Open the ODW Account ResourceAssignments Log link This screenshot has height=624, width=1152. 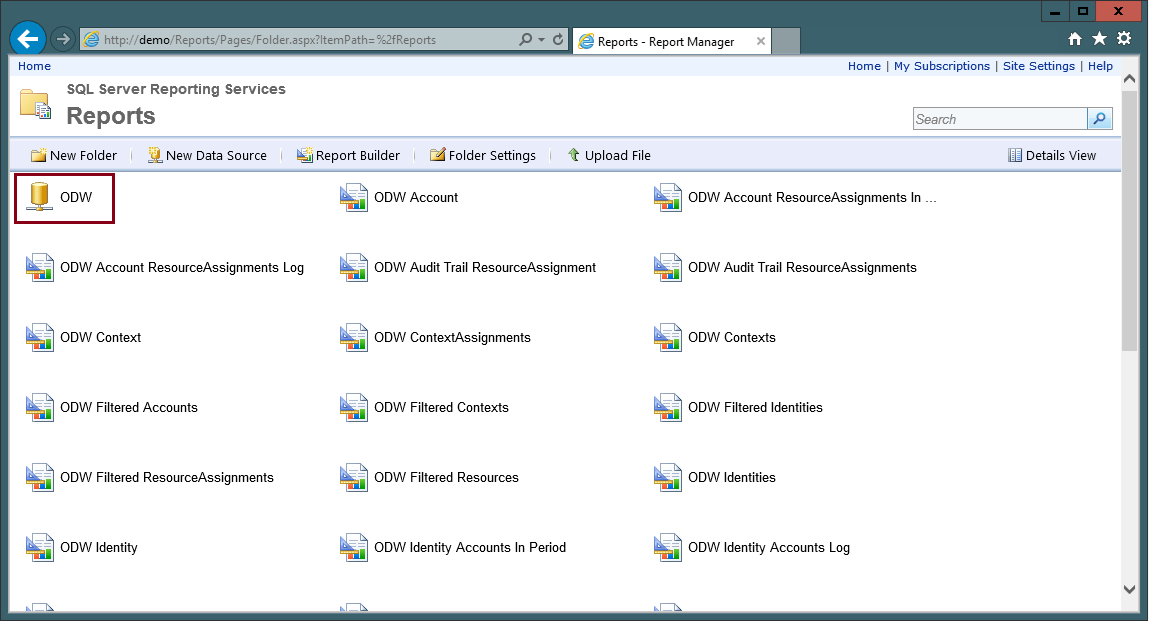tap(182, 268)
